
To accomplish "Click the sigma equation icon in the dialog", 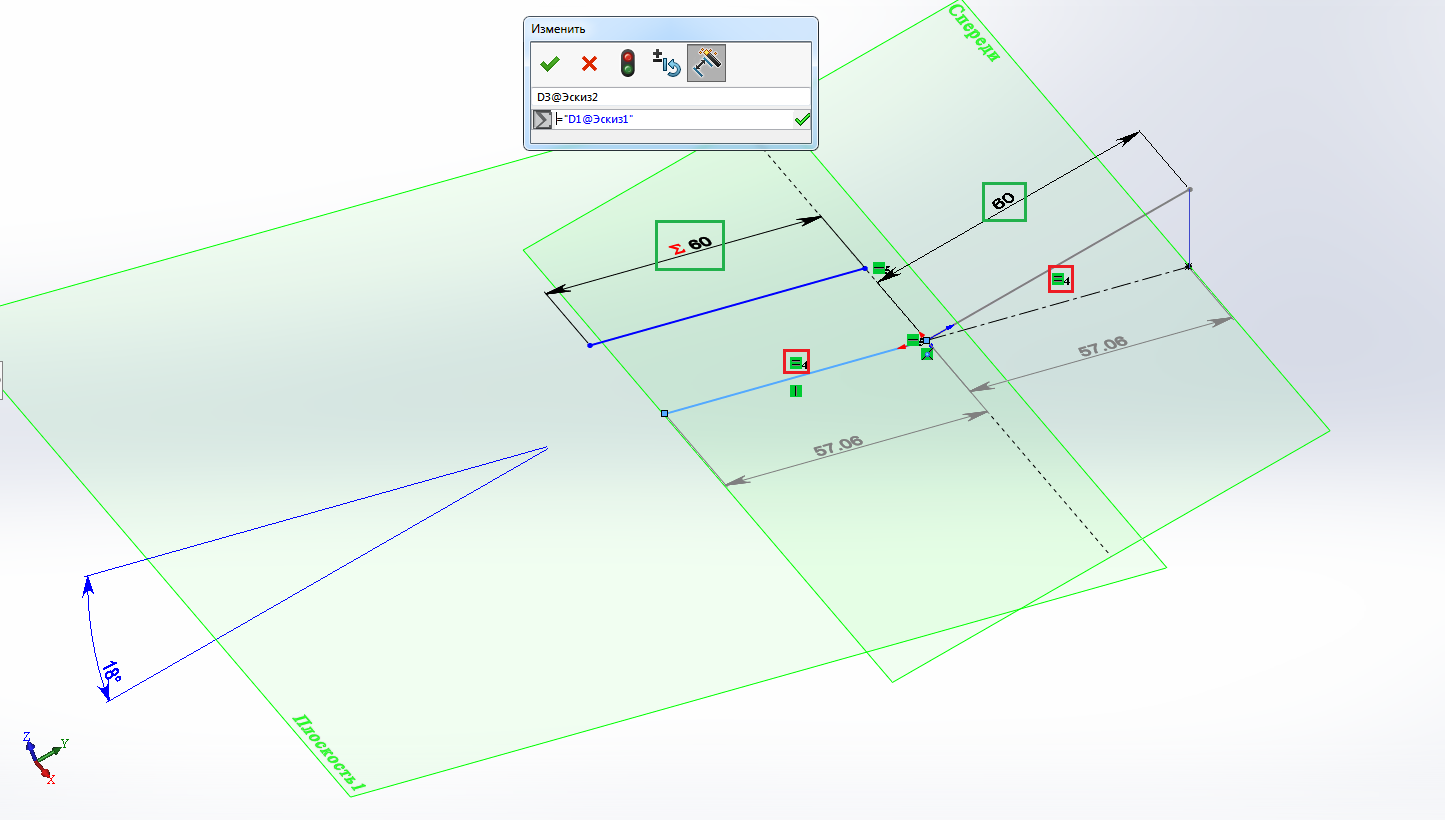I will pyautogui.click(x=542, y=119).
